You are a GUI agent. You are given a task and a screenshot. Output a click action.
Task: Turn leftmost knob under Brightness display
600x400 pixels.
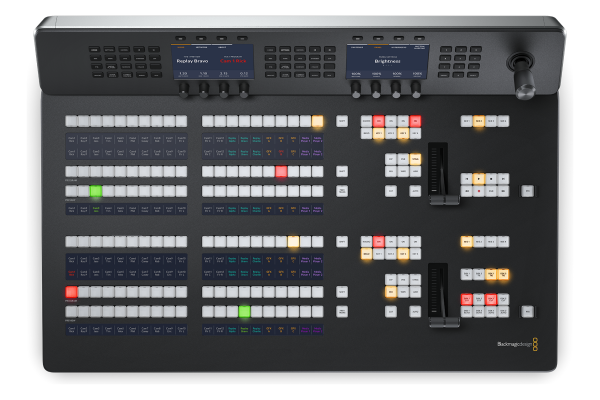click(x=356, y=90)
